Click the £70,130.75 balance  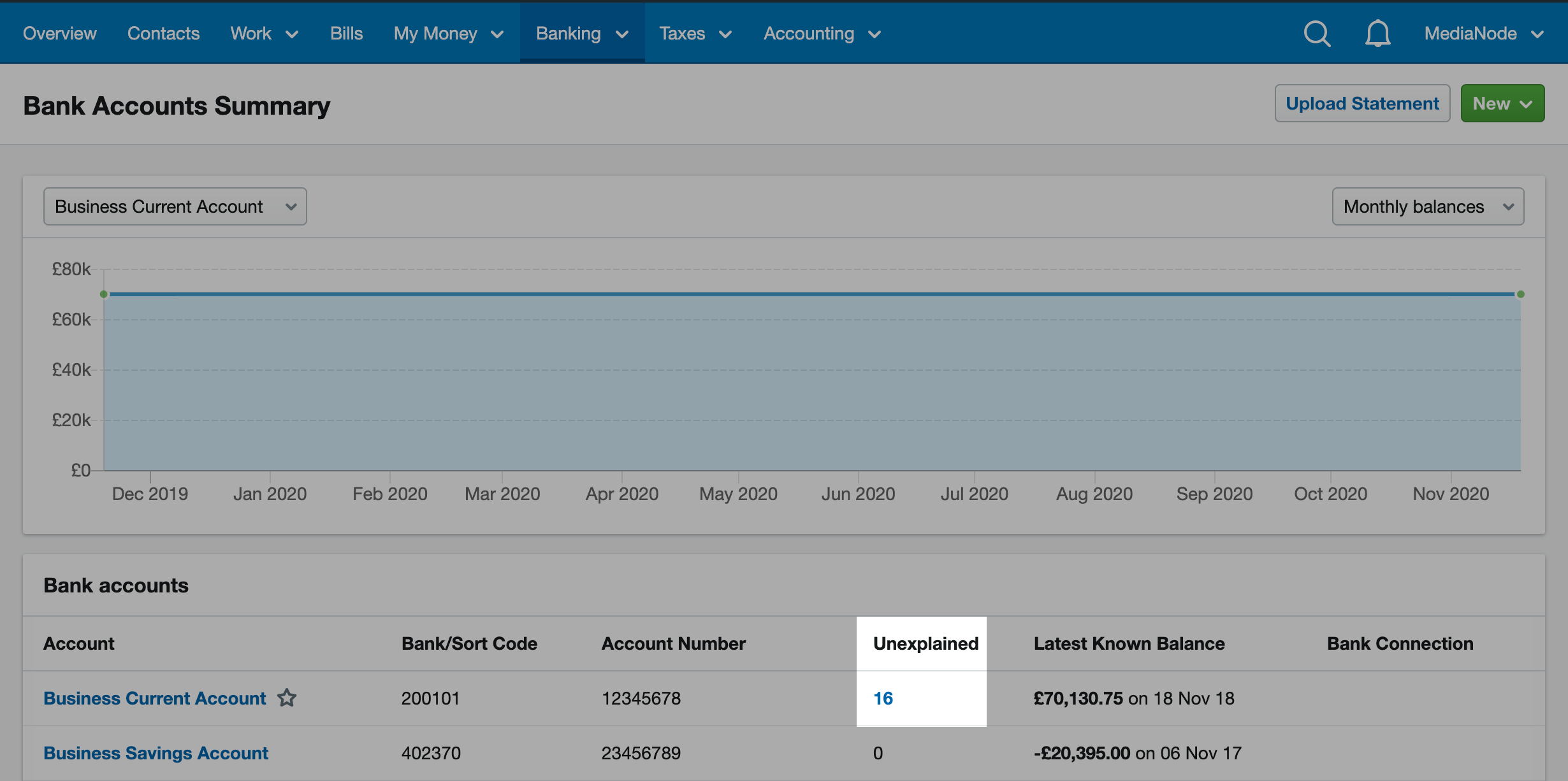point(1078,698)
